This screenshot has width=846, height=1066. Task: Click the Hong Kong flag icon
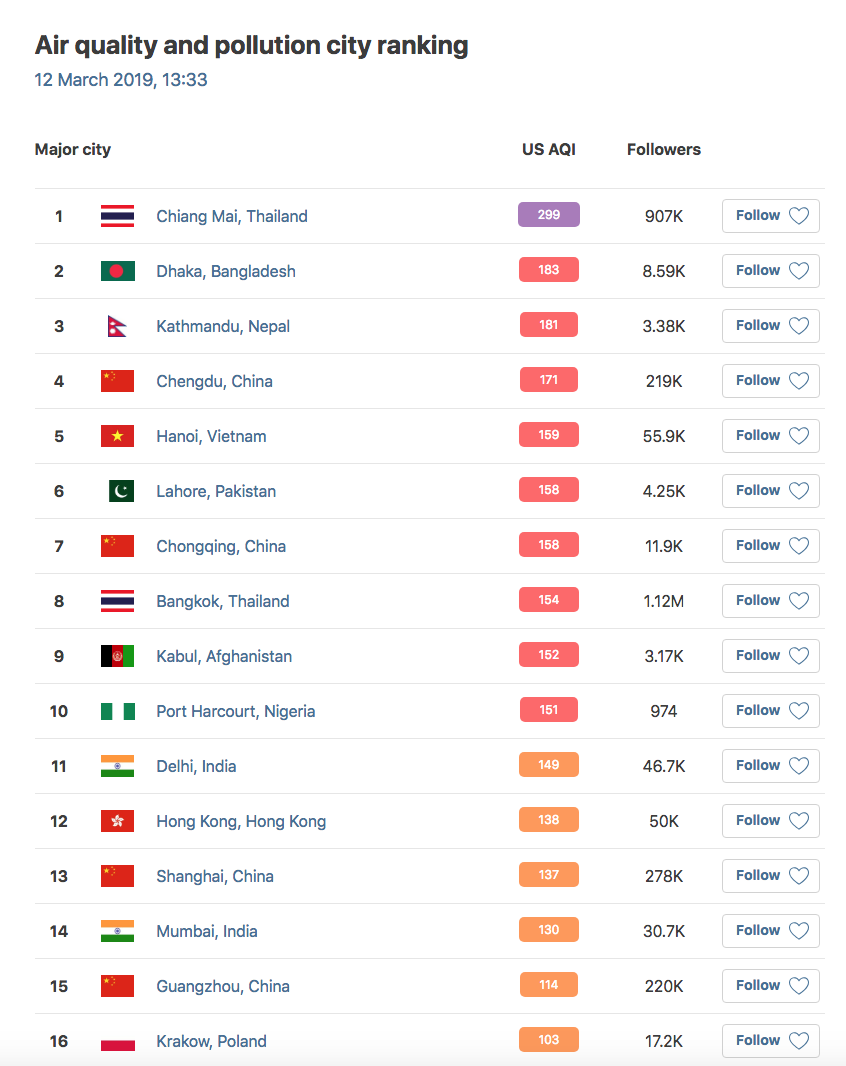[117, 821]
